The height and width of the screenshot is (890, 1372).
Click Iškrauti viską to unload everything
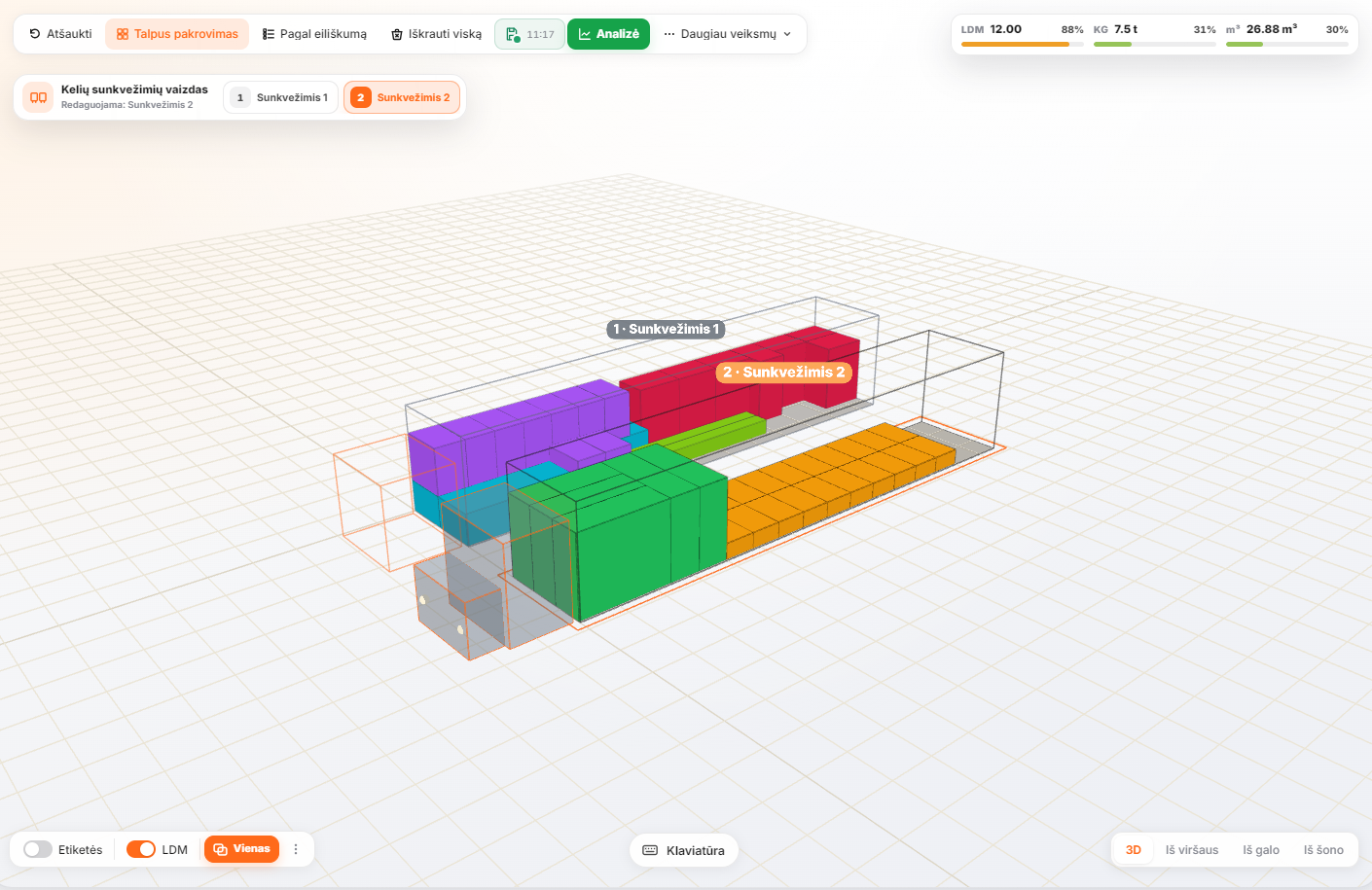pos(436,34)
